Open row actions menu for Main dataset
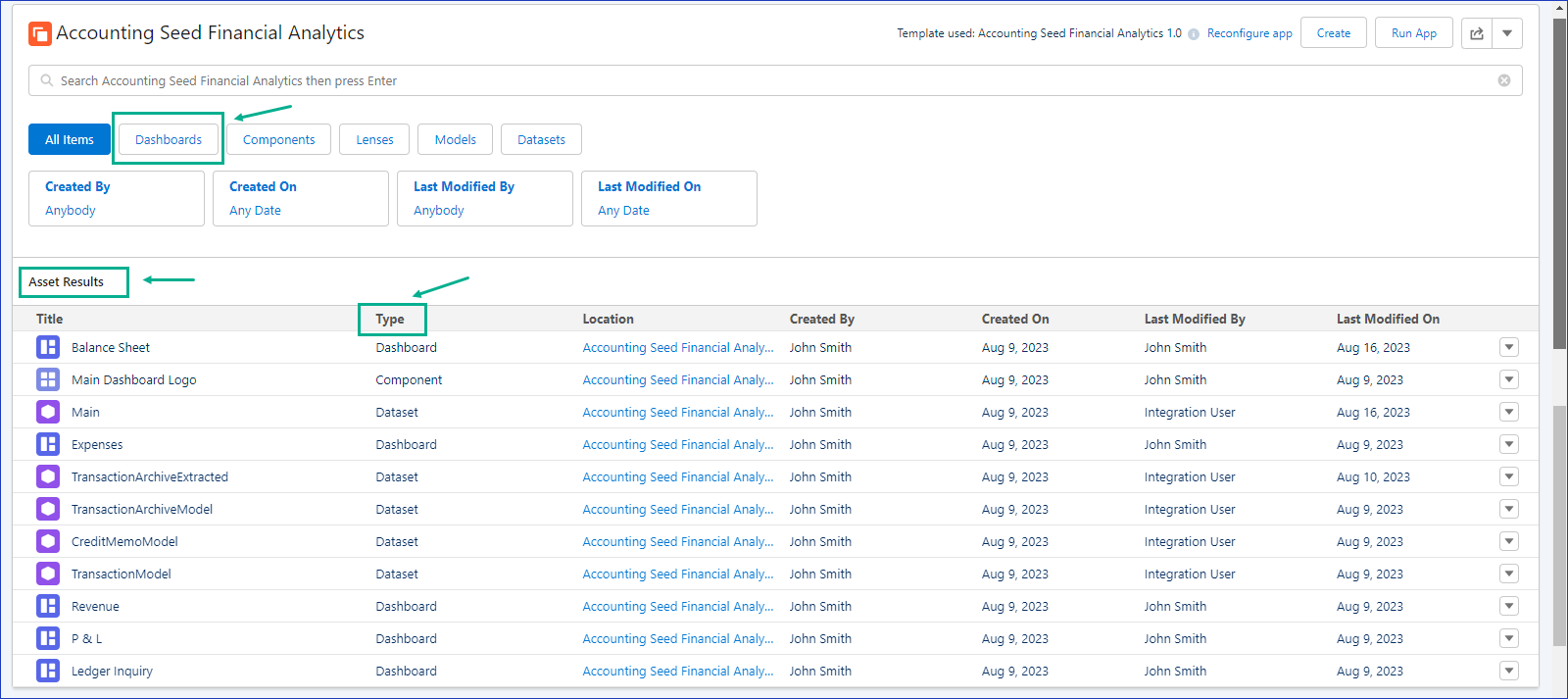The height and width of the screenshot is (699, 1568). point(1509,412)
